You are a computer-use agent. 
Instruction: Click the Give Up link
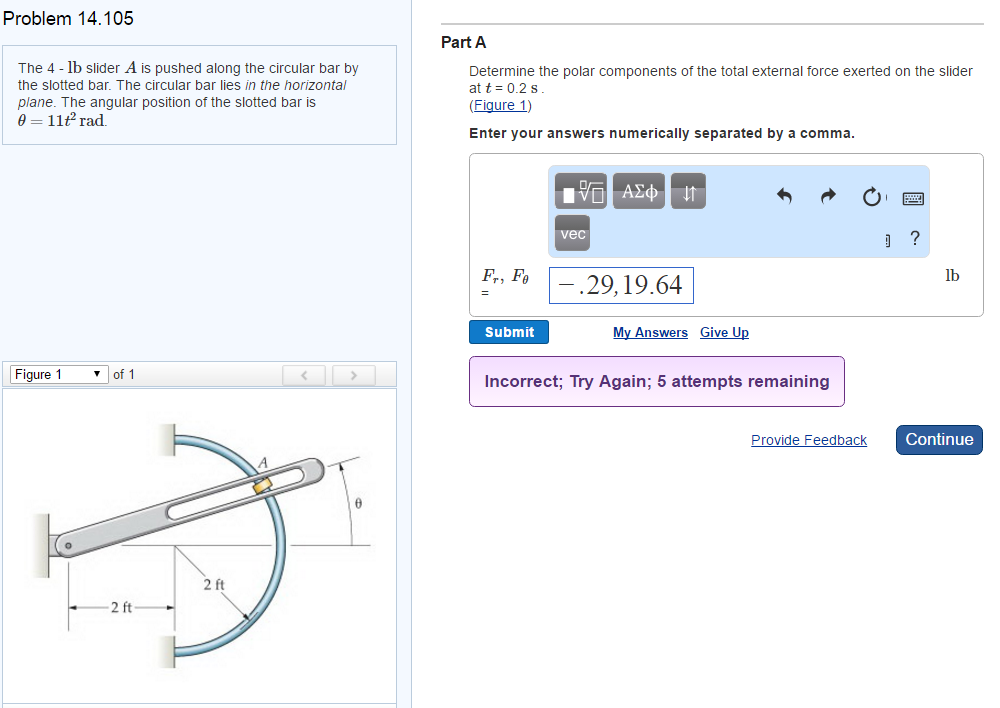[x=724, y=333]
